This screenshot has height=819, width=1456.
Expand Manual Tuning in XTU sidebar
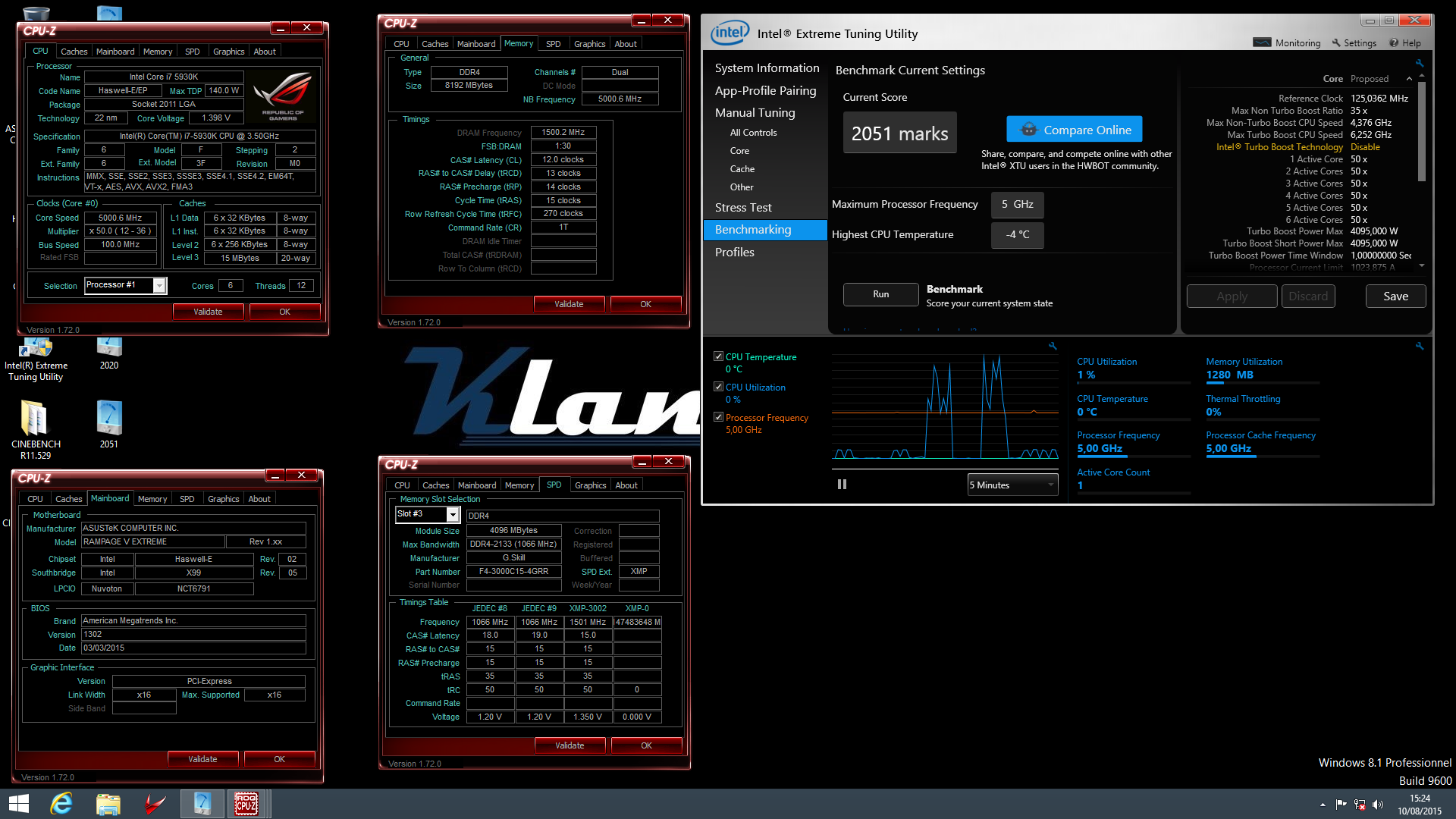[755, 112]
